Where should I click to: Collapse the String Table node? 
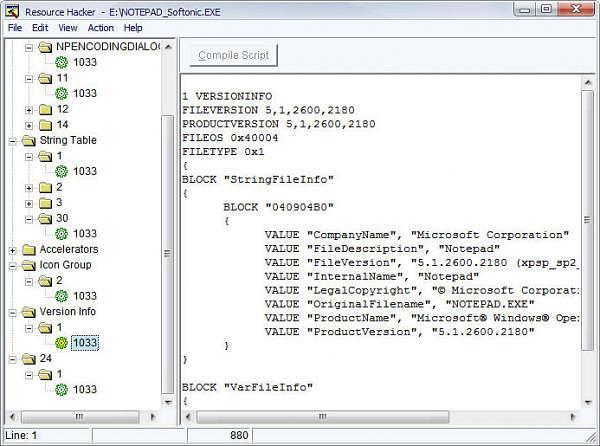coord(13,142)
